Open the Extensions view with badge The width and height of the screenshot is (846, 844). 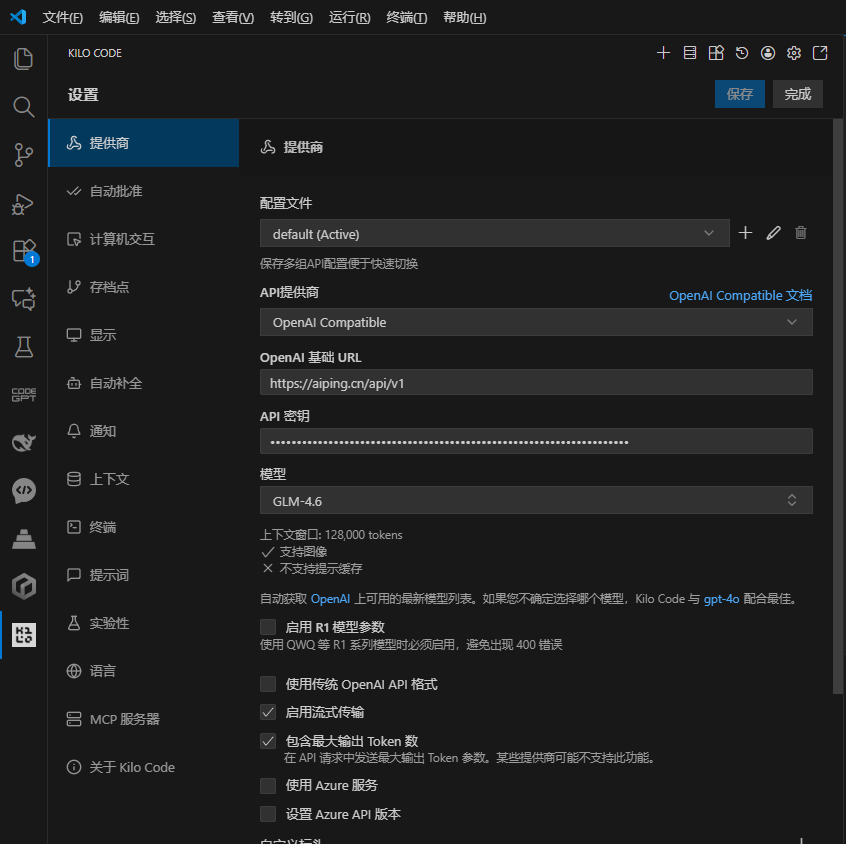point(24,252)
